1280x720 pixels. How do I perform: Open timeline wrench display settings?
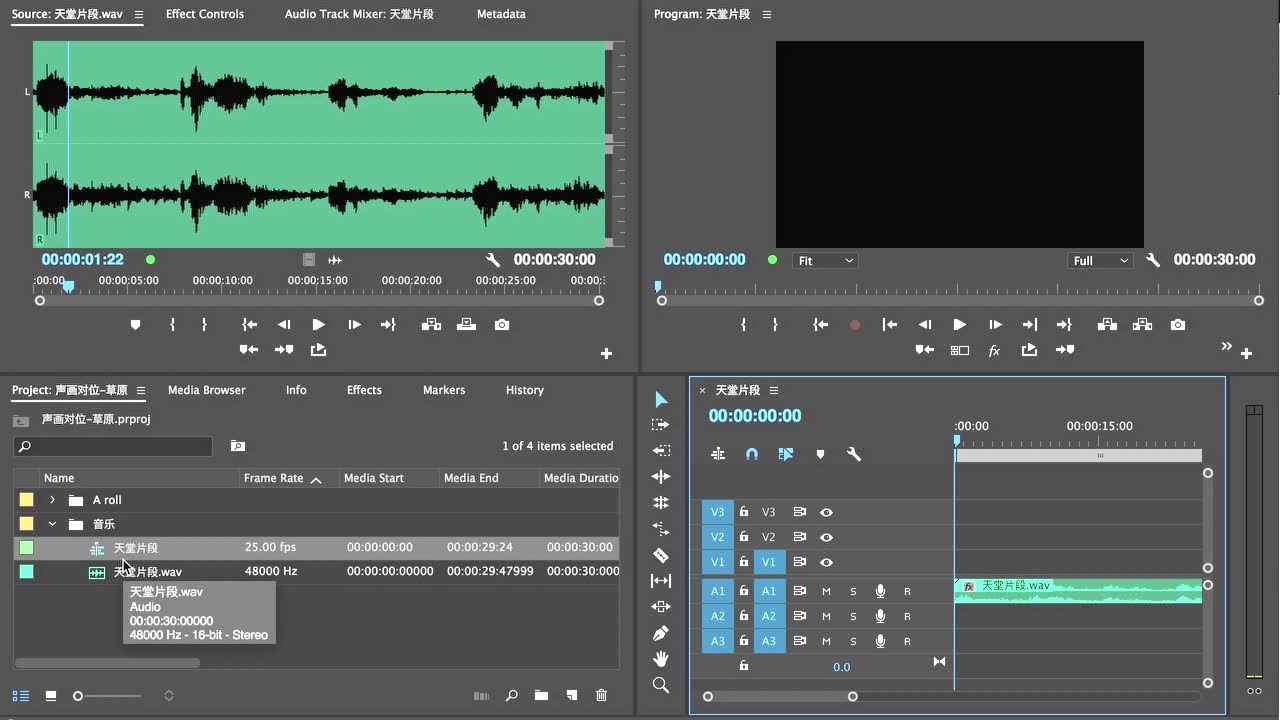point(854,454)
